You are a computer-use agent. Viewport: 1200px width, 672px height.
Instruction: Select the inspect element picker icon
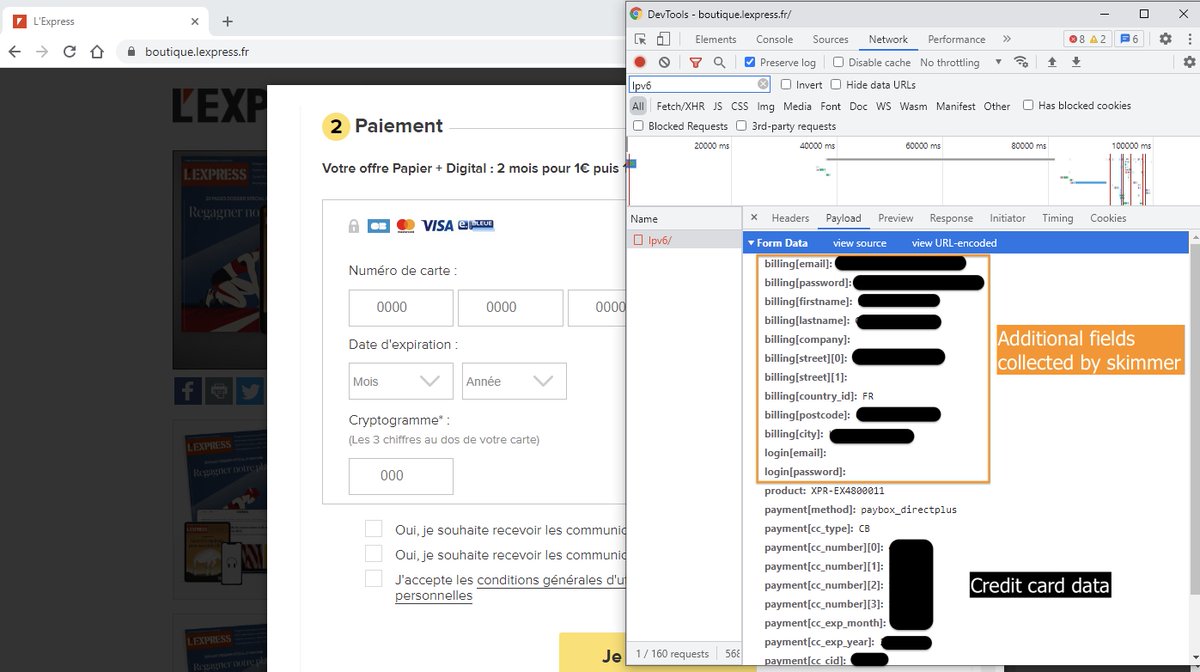pos(640,39)
